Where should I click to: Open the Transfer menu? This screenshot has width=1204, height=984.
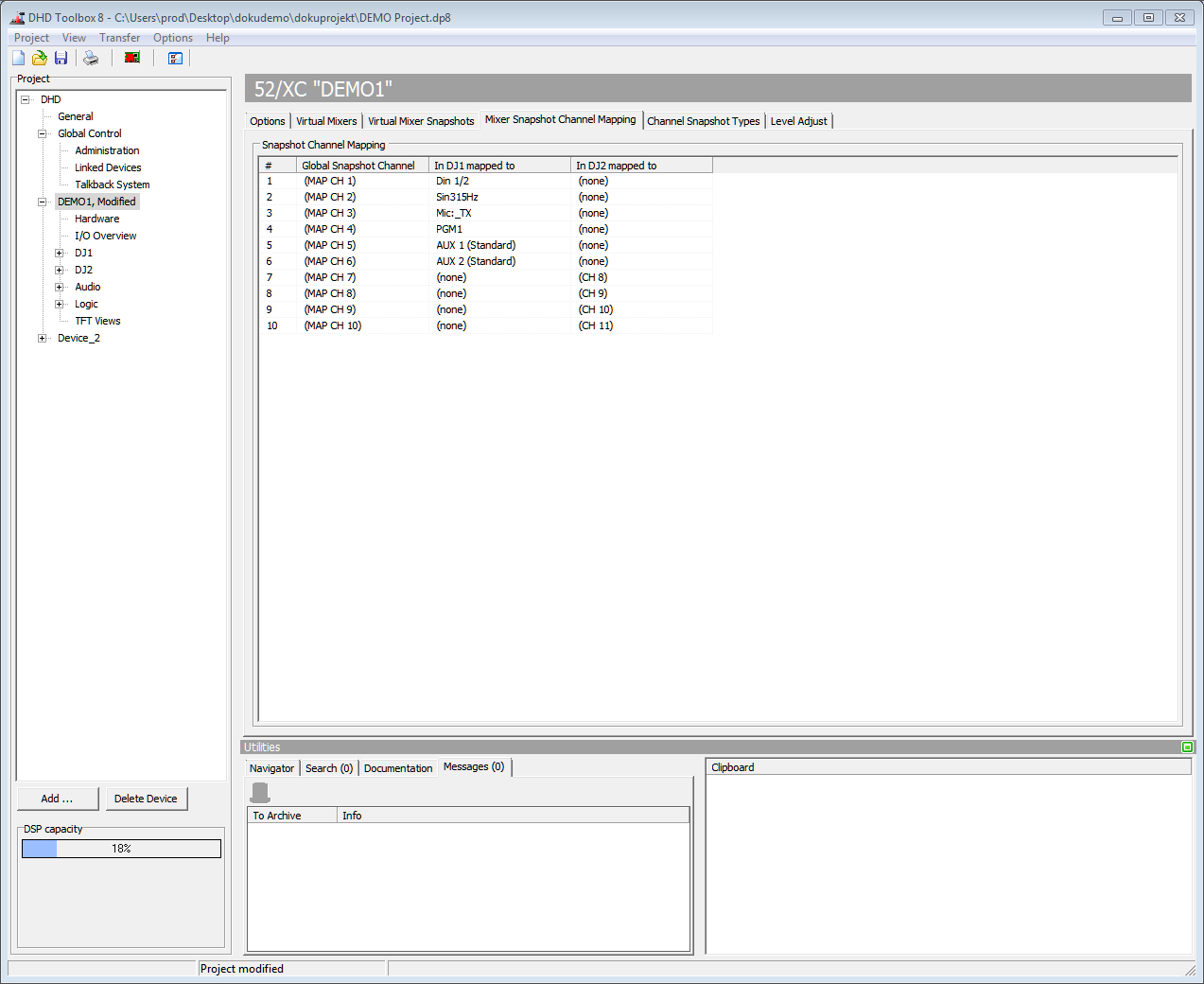(x=119, y=38)
